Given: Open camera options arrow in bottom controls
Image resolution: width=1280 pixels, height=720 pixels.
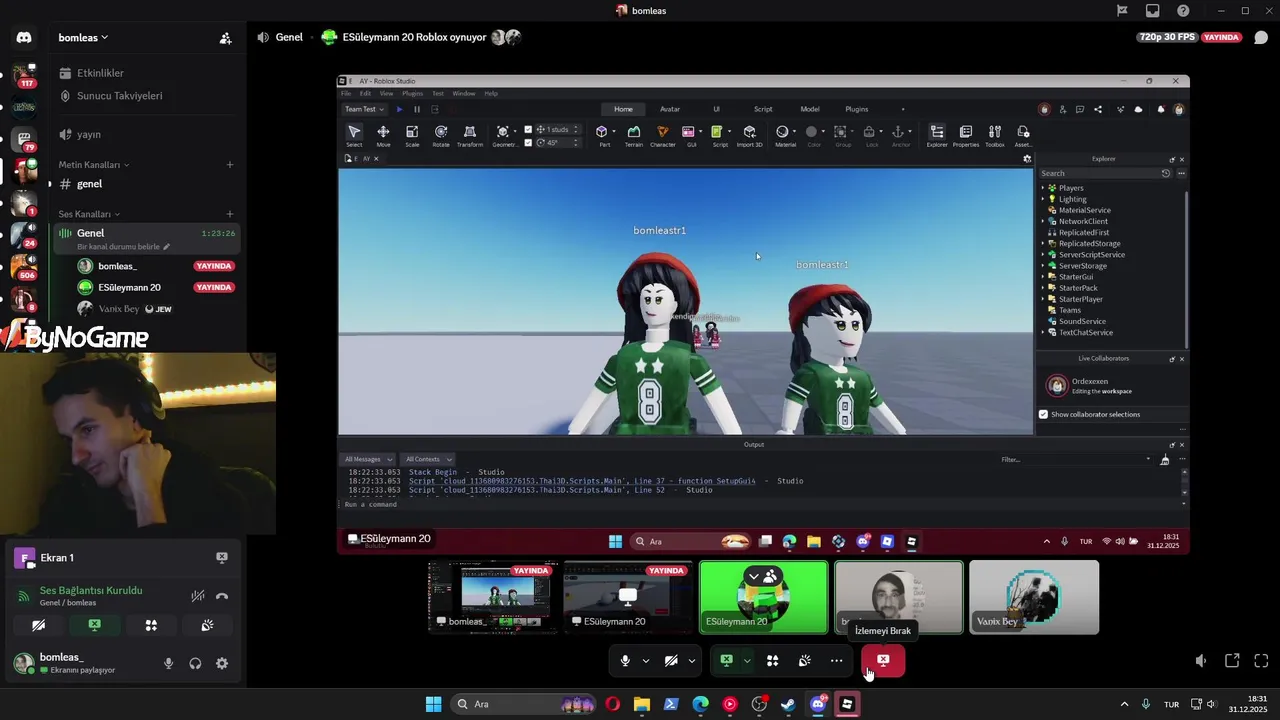Looking at the screenshot, I should coord(691,661).
